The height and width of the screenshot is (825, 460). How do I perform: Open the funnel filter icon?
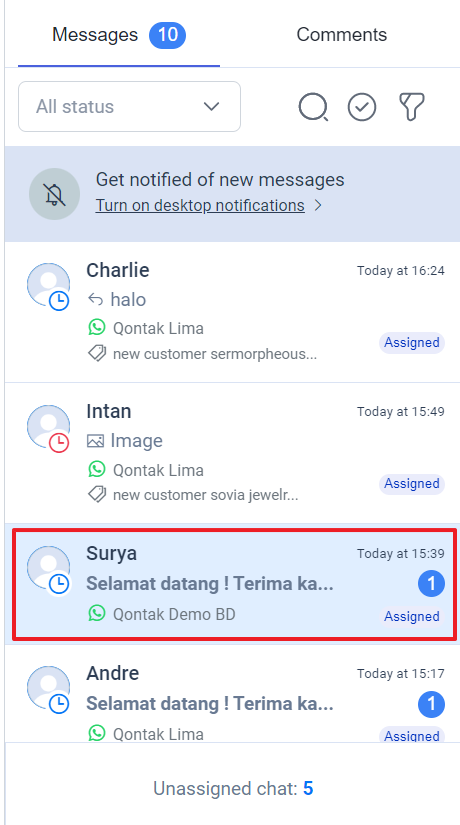(x=412, y=107)
